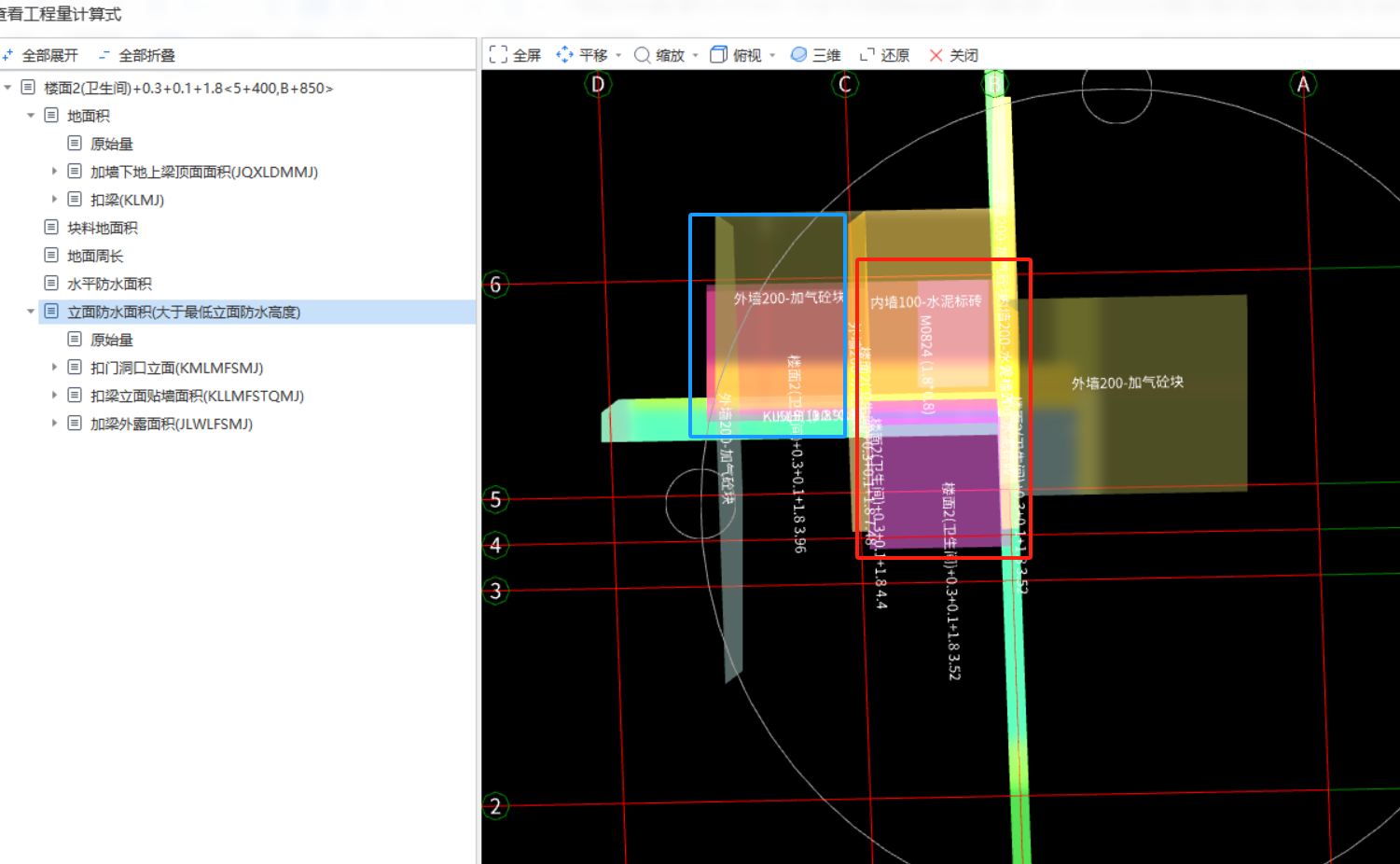Click the list icon beside 水平防水面积
1400x864 pixels.
tap(51, 284)
